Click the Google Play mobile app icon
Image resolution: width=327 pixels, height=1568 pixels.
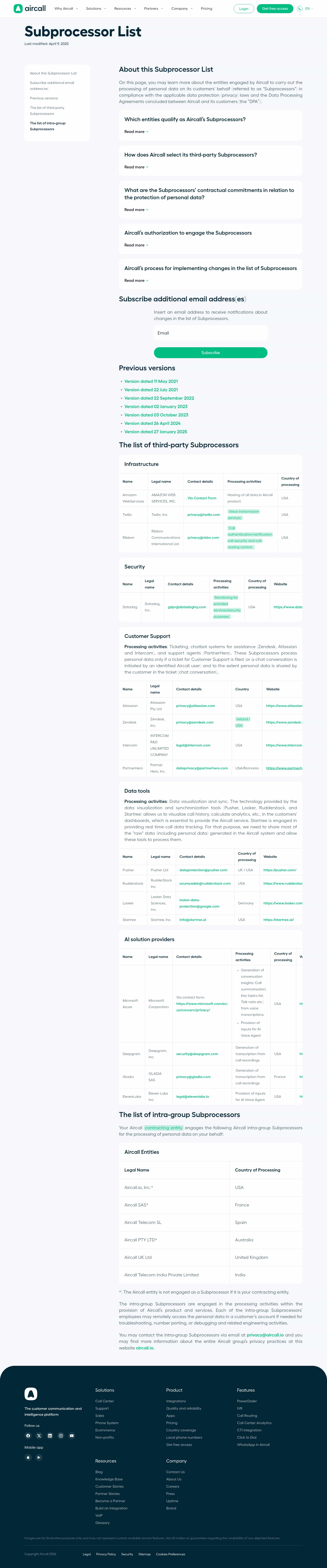point(39,1457)
